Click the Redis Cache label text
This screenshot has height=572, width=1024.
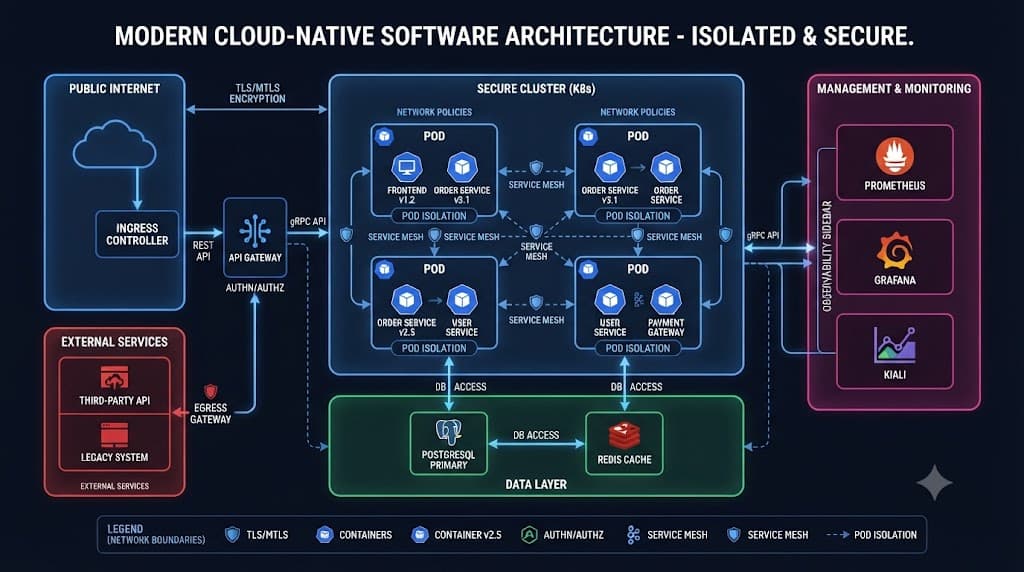click(624, 460)
